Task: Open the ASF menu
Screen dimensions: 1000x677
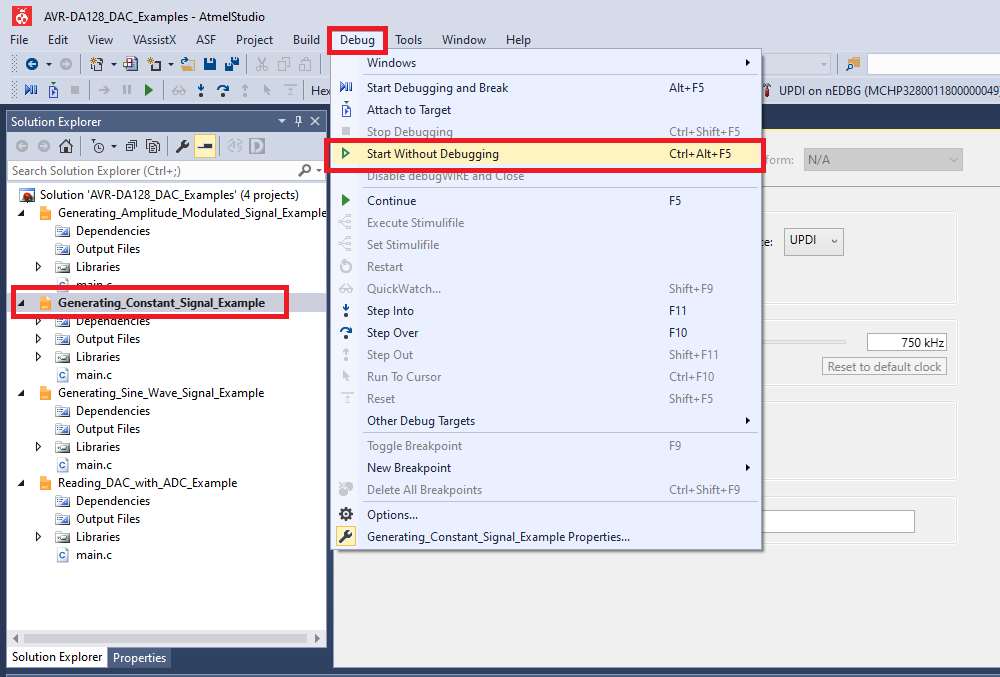Action: 205,40
